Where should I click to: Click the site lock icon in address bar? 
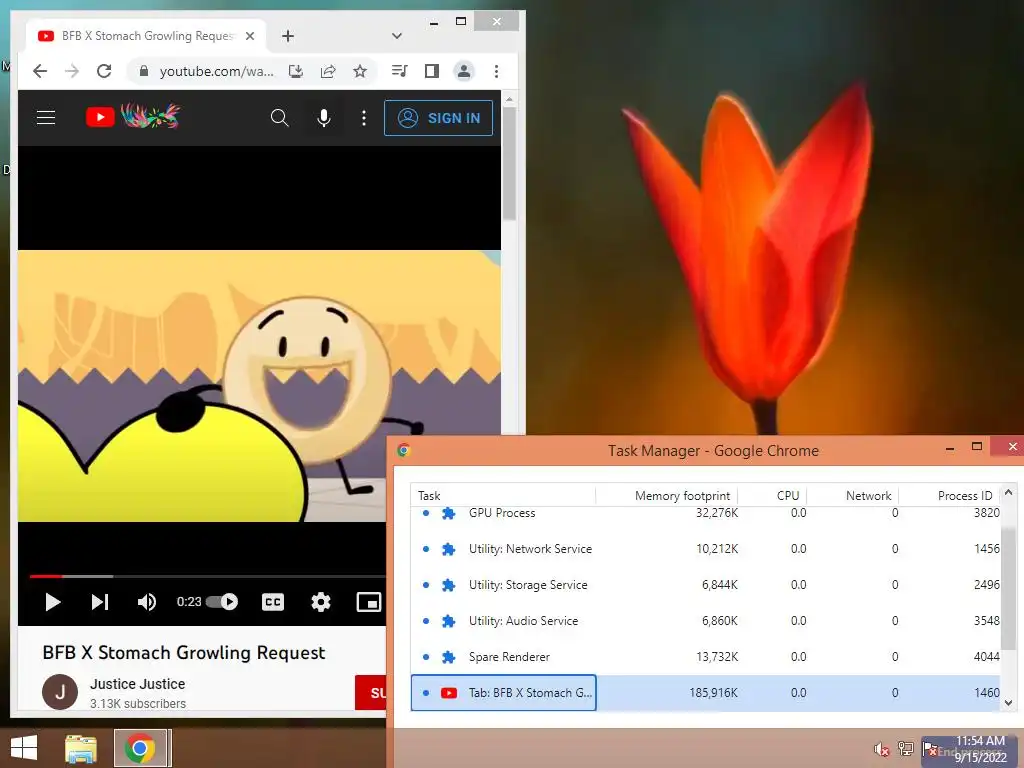pyautogui.click(x=144, y=71)
